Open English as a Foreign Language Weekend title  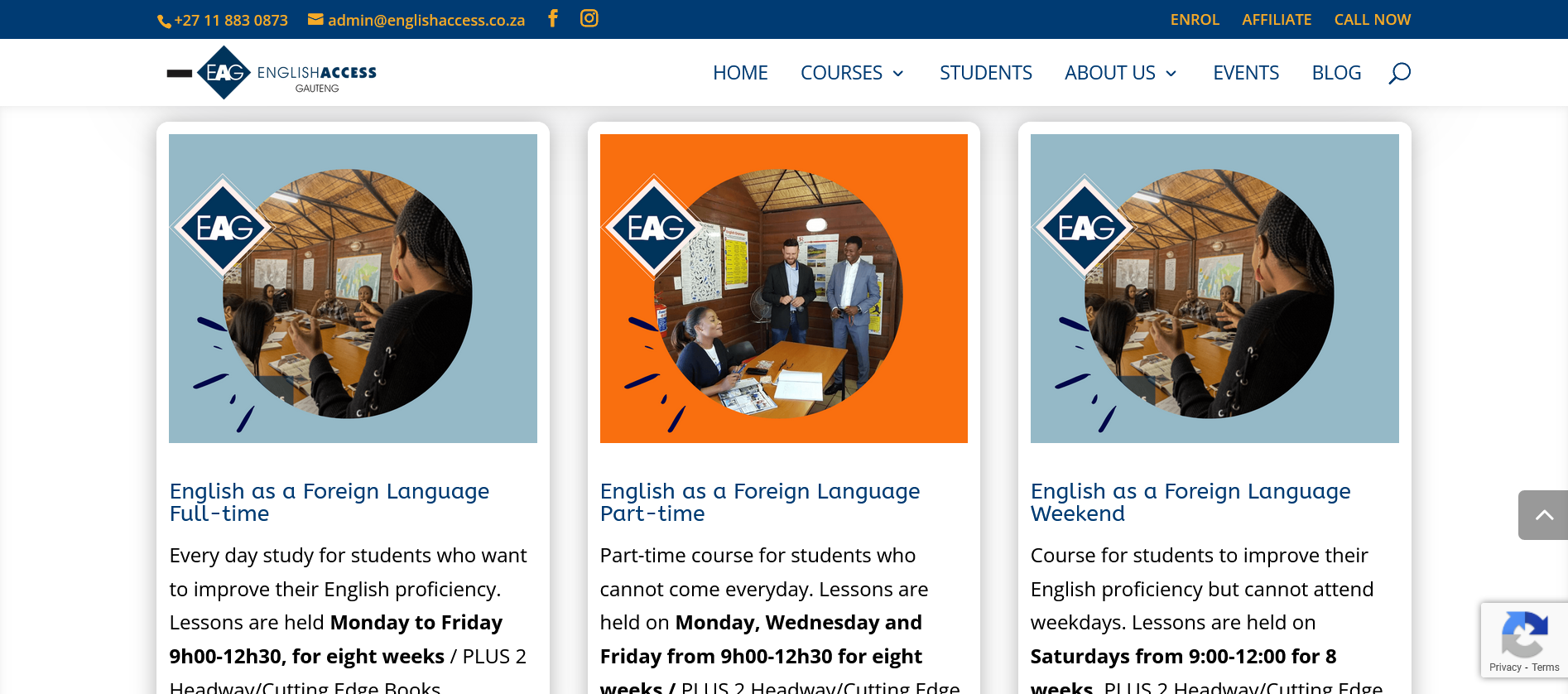click(1190, 502)
